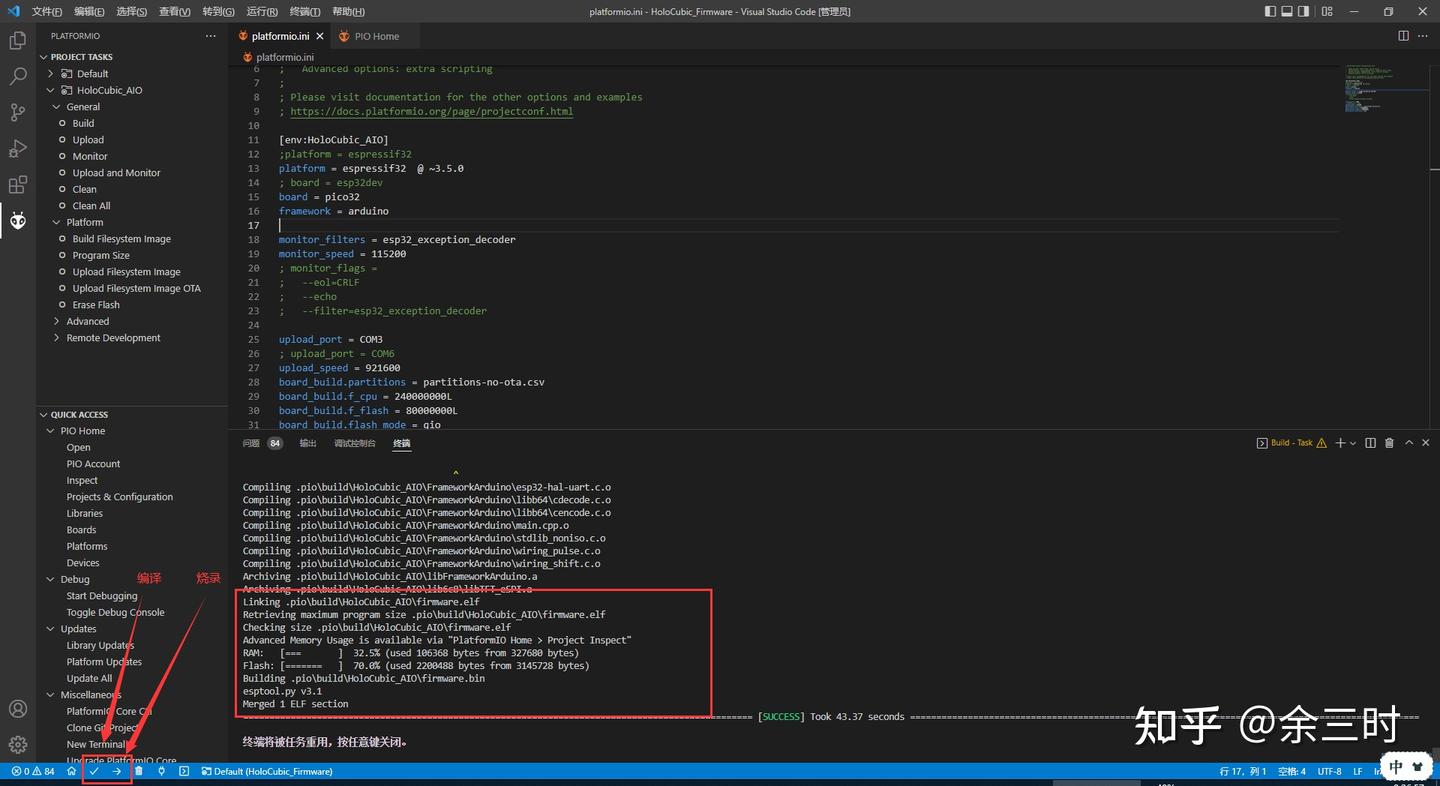Upload firmware via status bar arrow icon
The height and width of the screenshot is (786, 1440).
click(117, 771)
